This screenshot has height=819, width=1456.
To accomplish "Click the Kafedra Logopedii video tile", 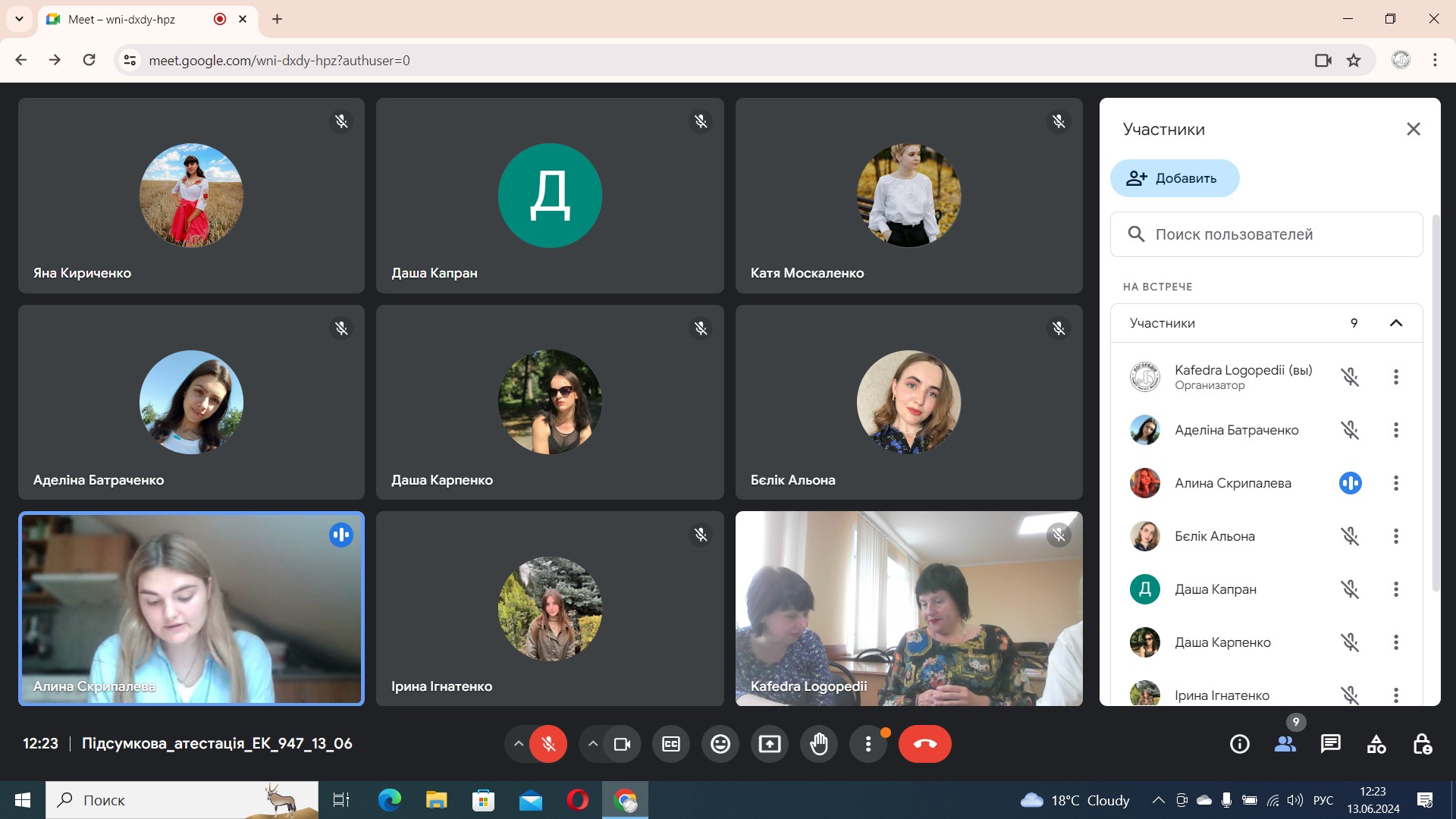I will [908, 608].
